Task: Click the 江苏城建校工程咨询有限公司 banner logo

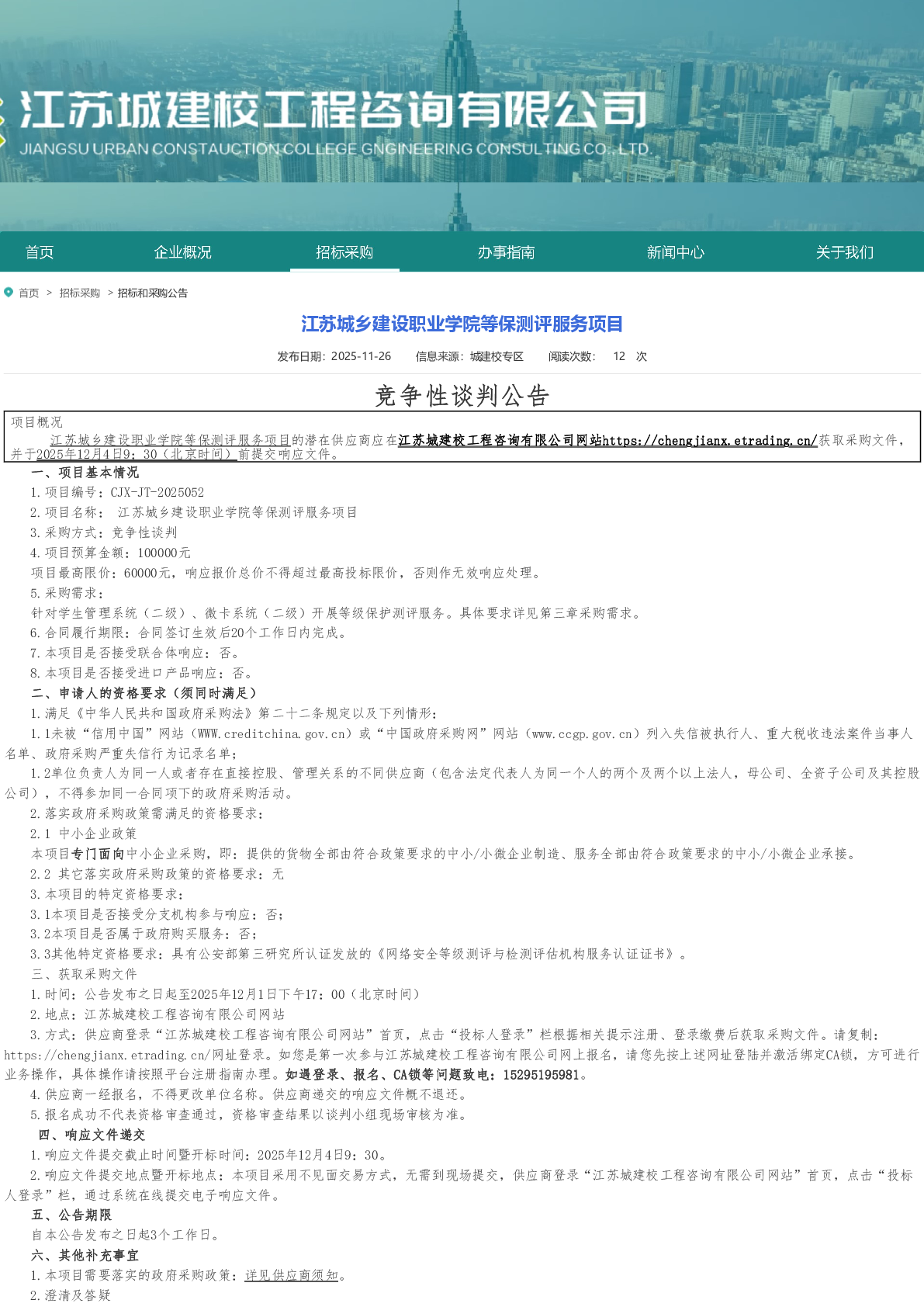Action: pyautogui.click(x=334, y=110)
